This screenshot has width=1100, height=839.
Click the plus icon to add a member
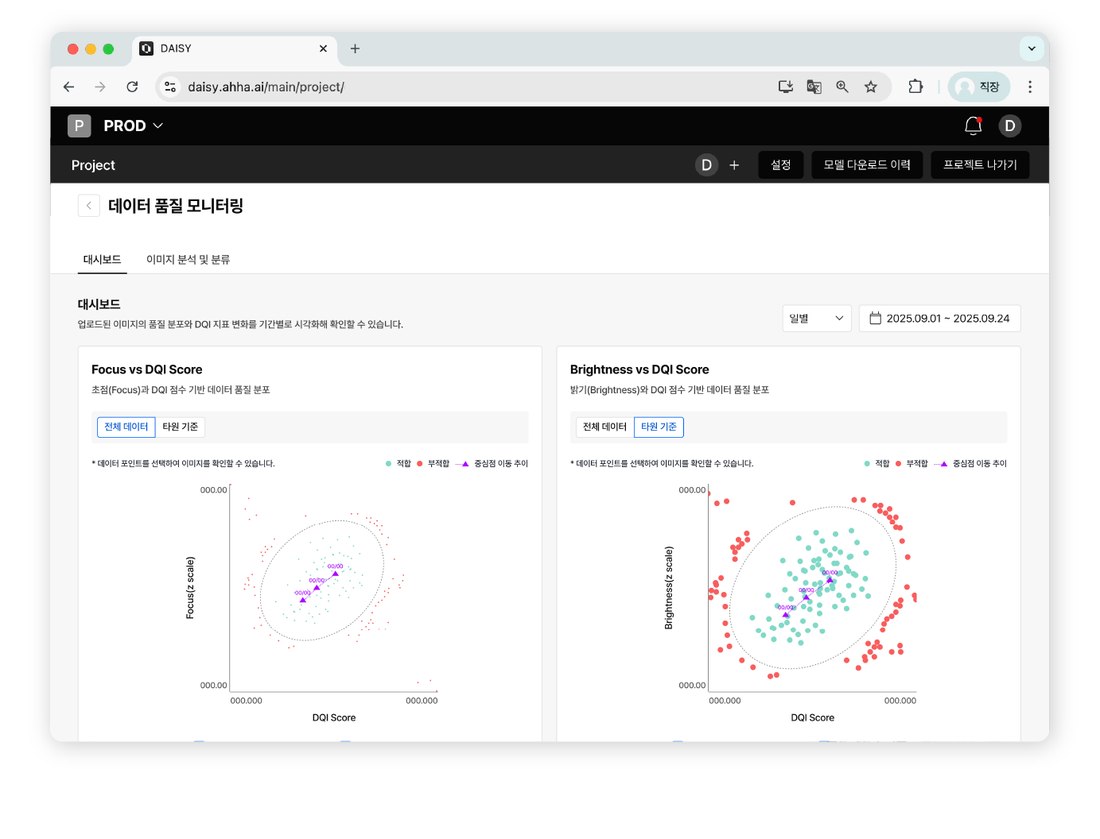[734, 165]
